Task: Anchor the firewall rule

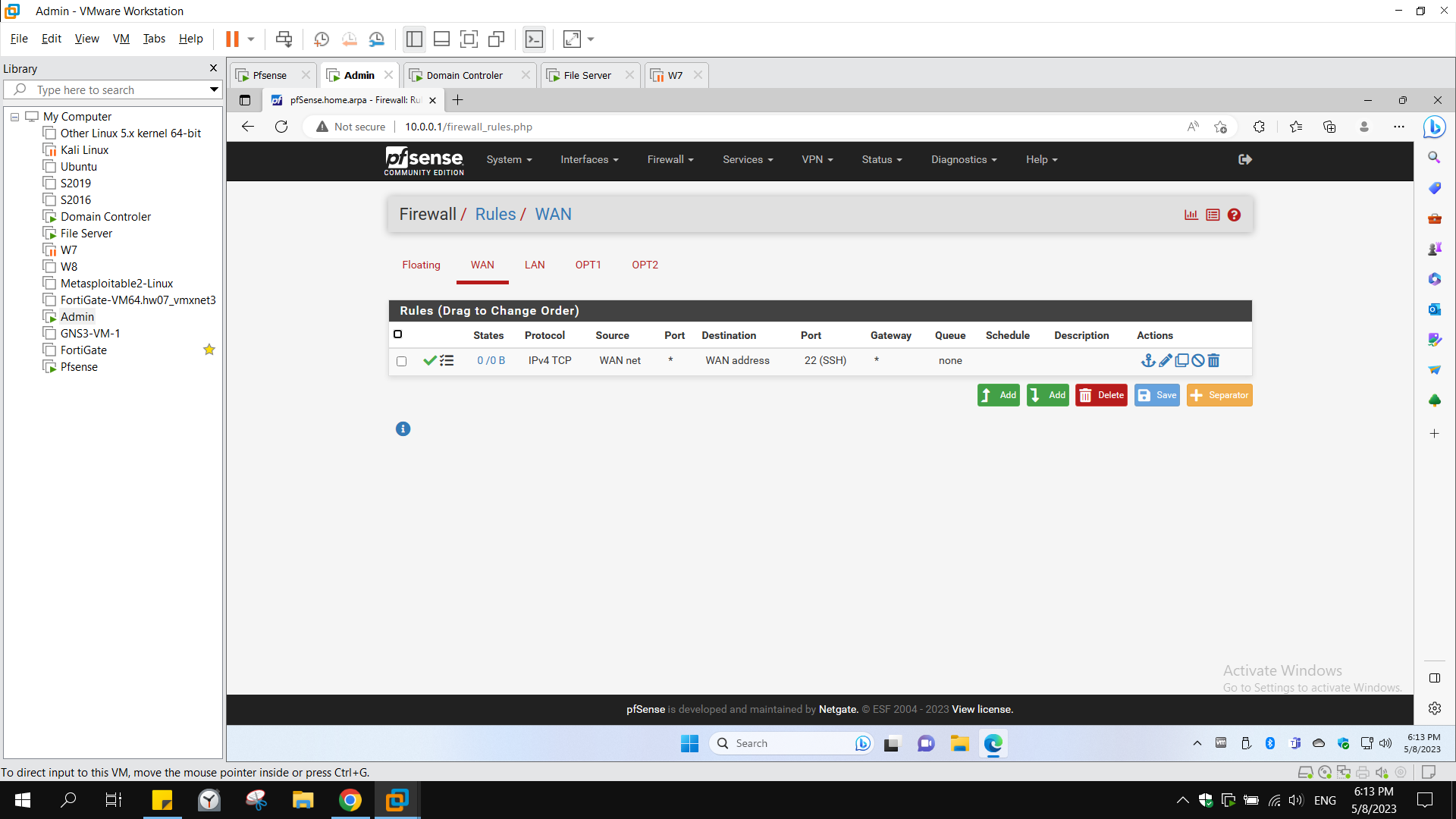Action: pyautogui.click(x=1149, y=361)
